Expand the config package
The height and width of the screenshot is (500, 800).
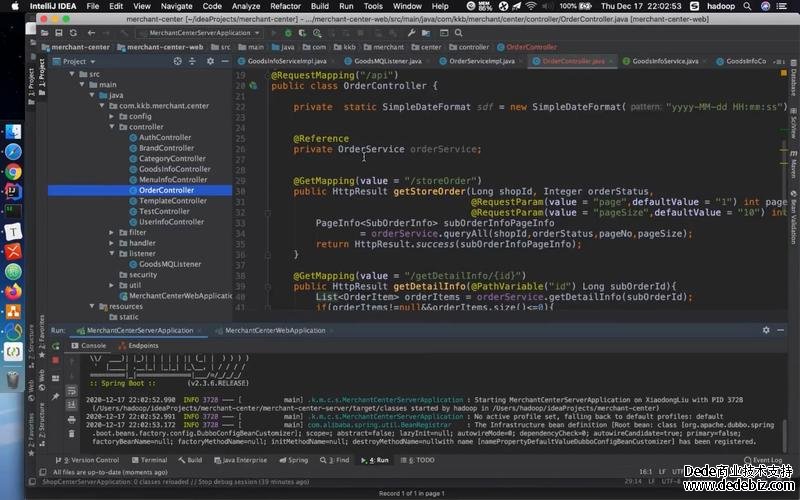112,116
